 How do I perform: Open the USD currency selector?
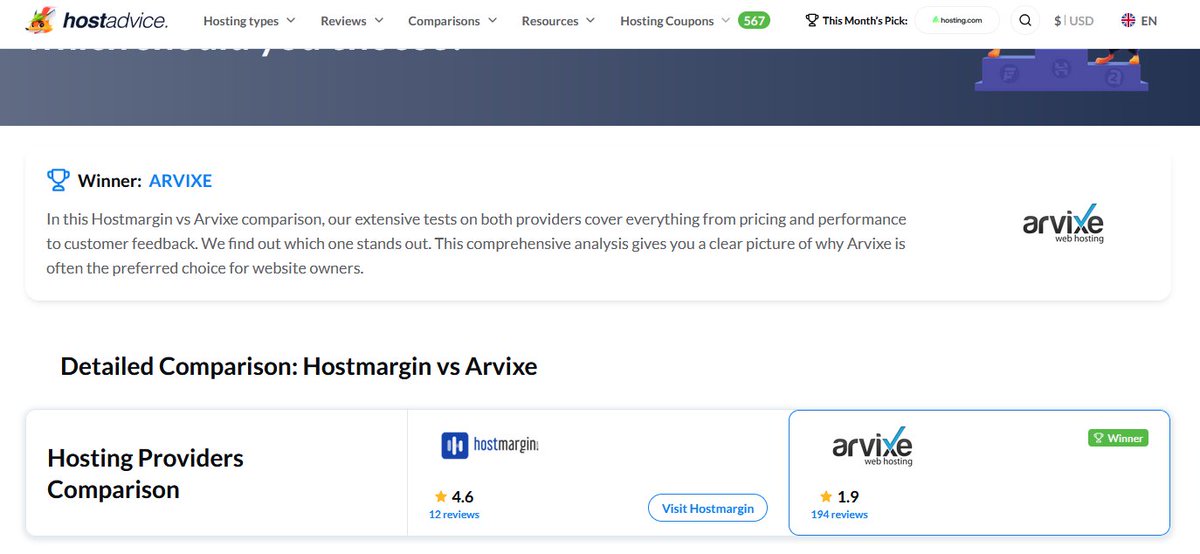[1074, 20]
